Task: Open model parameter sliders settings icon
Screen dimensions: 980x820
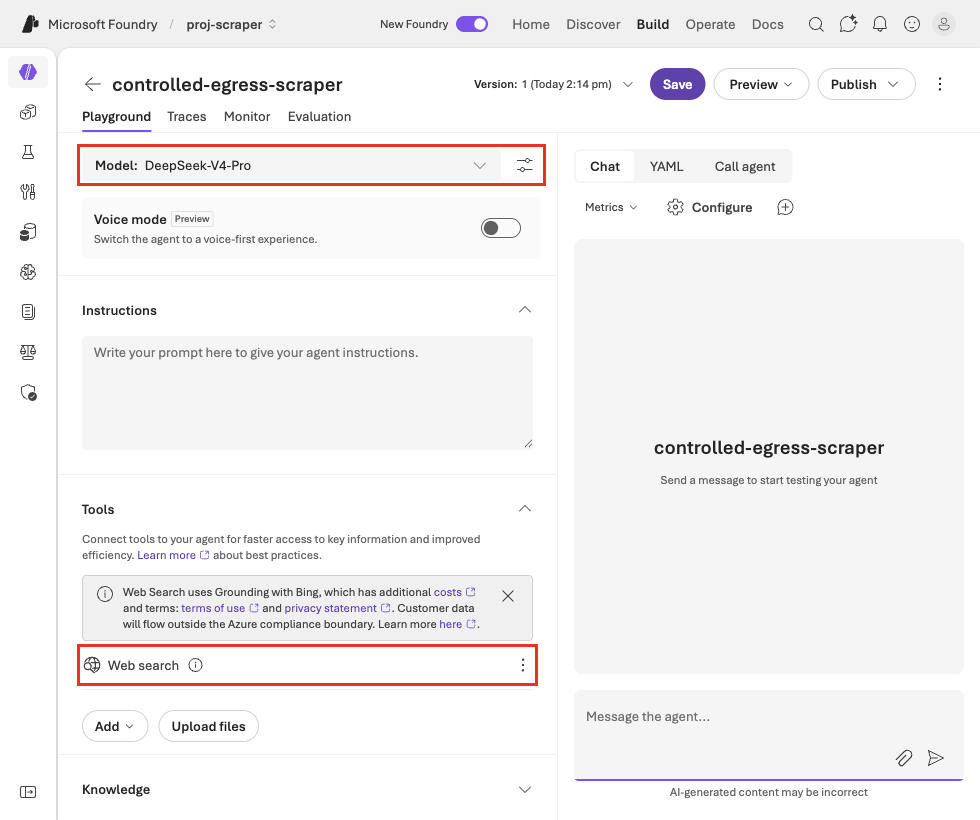Action: 524,166
